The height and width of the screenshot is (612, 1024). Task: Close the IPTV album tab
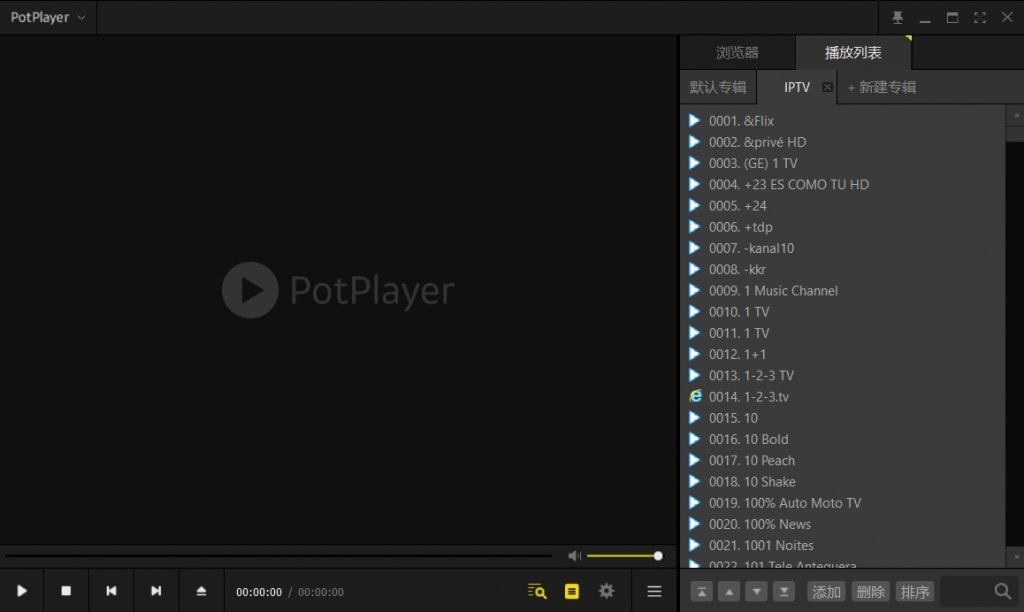pos(827,87)
